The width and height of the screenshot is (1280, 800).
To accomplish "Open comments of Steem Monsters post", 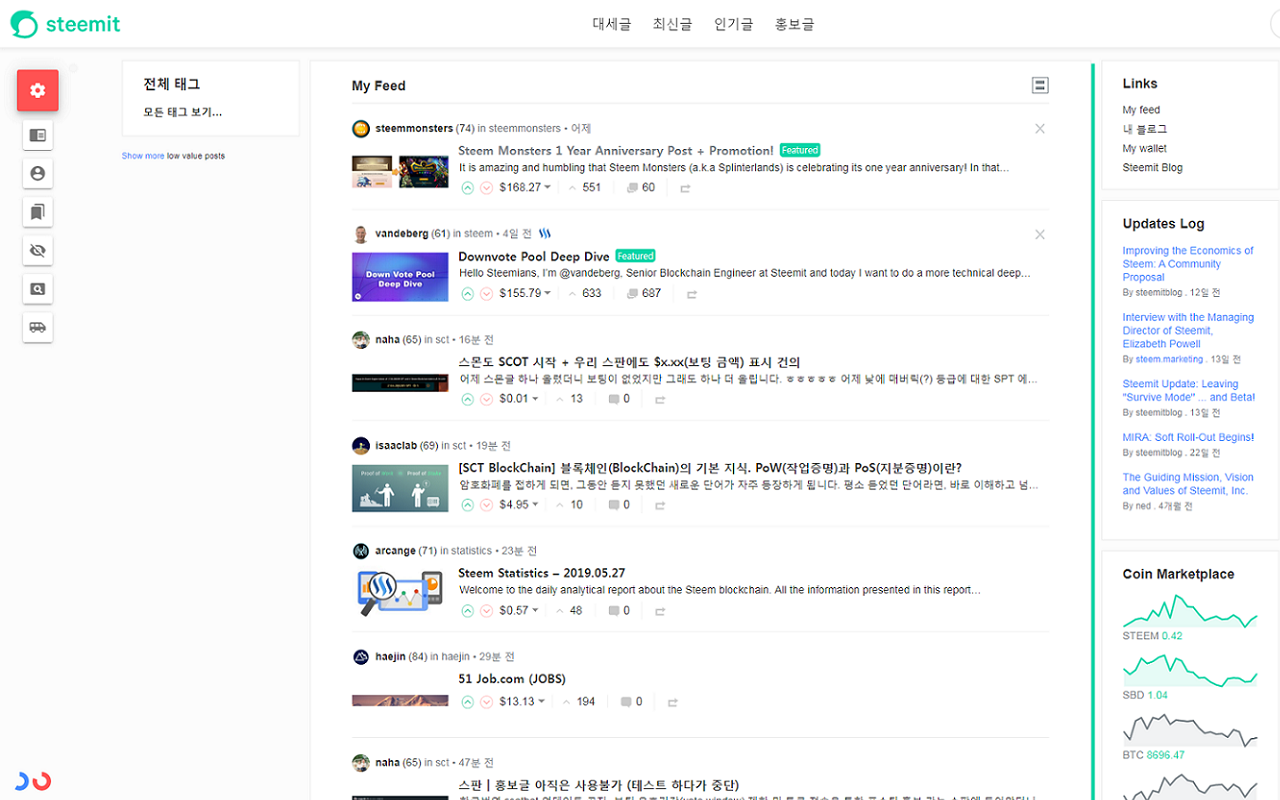I will point(641,187).
